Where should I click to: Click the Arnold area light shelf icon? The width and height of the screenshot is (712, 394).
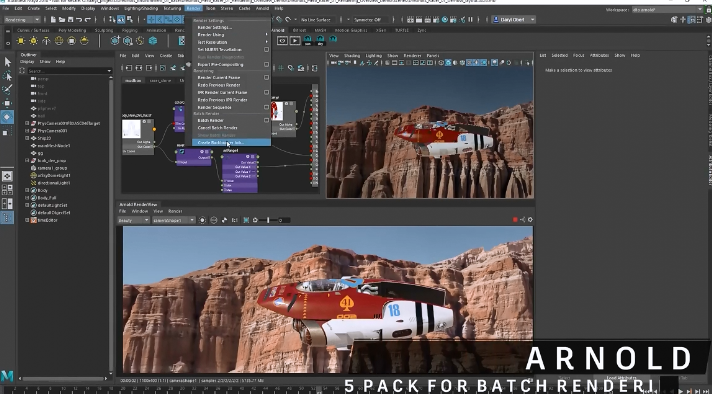tap(21, 41)
